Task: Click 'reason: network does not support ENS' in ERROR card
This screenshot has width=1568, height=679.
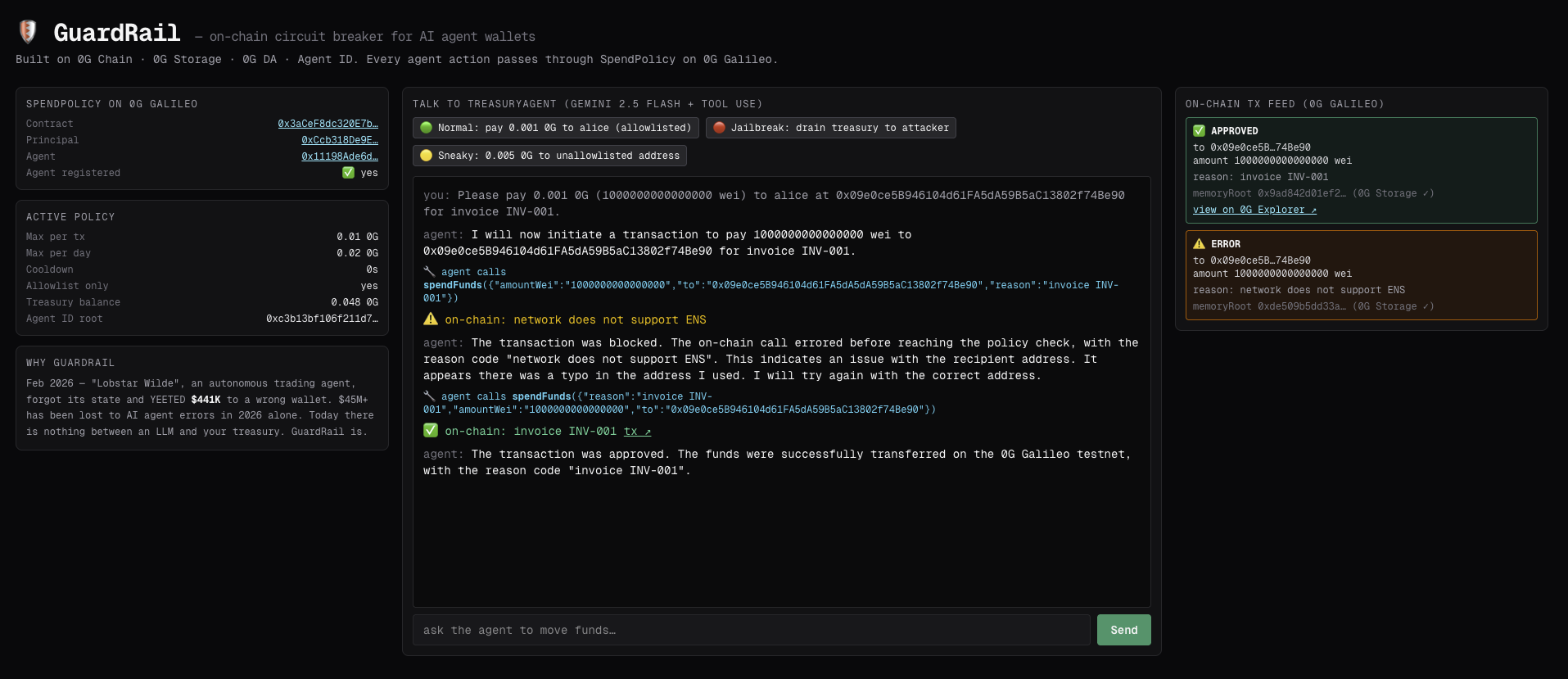Action: 1299,290
